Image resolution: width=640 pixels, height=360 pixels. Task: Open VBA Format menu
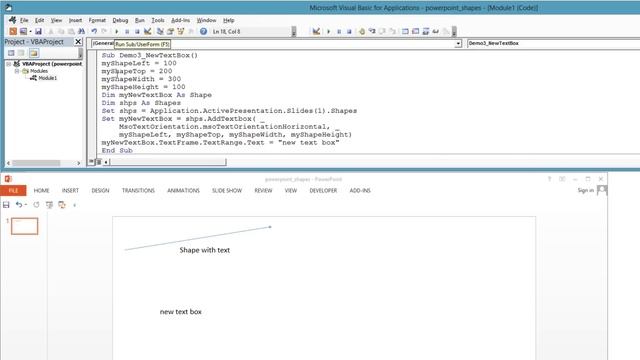click(x=97, y=20)
